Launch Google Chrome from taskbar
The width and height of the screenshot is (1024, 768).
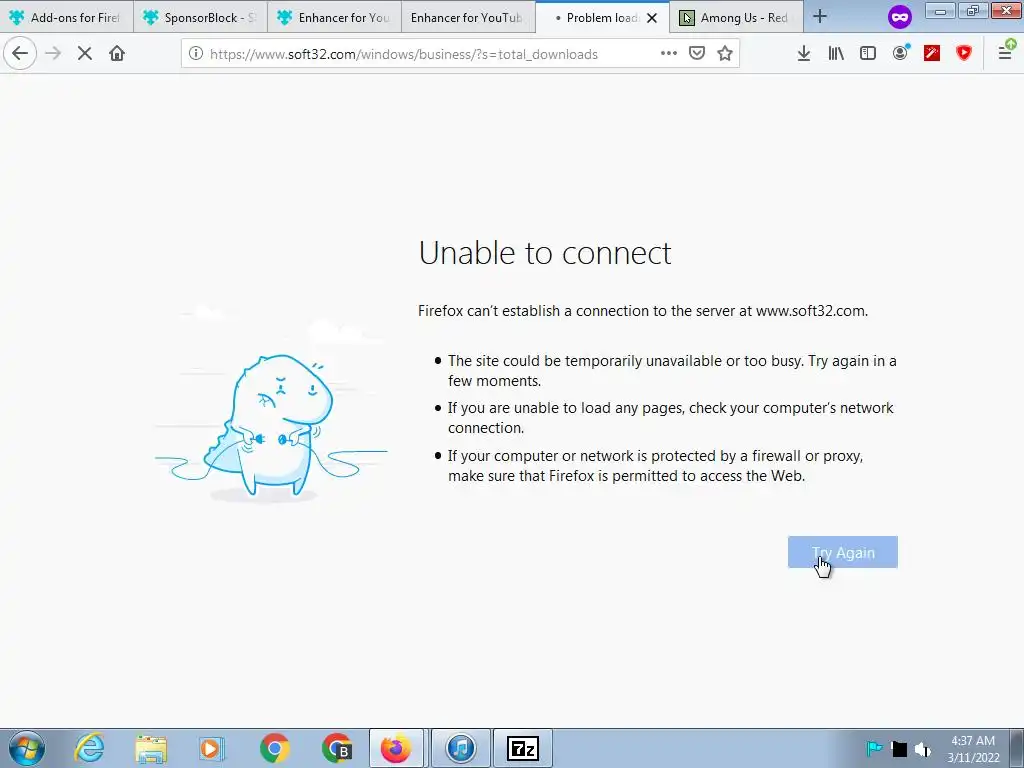click(274, 748)
